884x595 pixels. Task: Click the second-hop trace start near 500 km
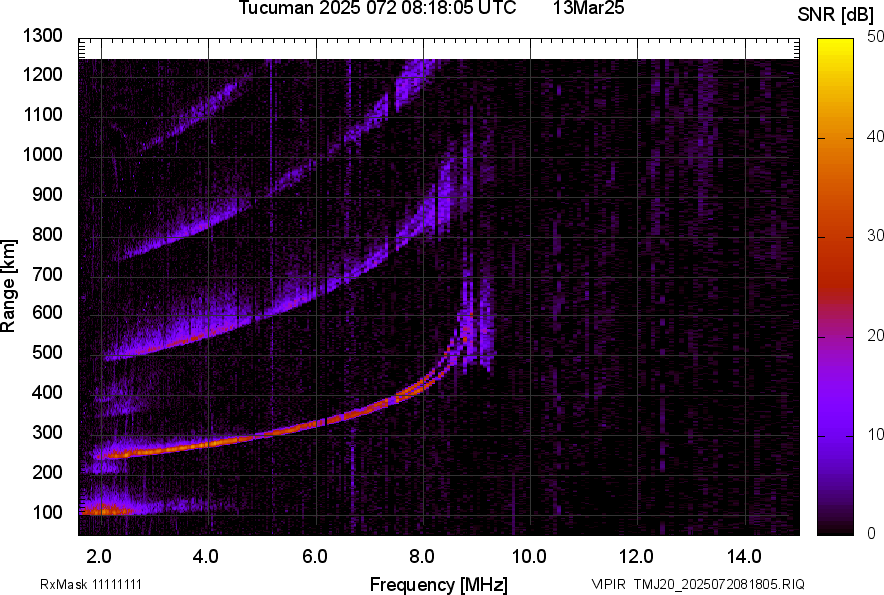click(112, 355)
